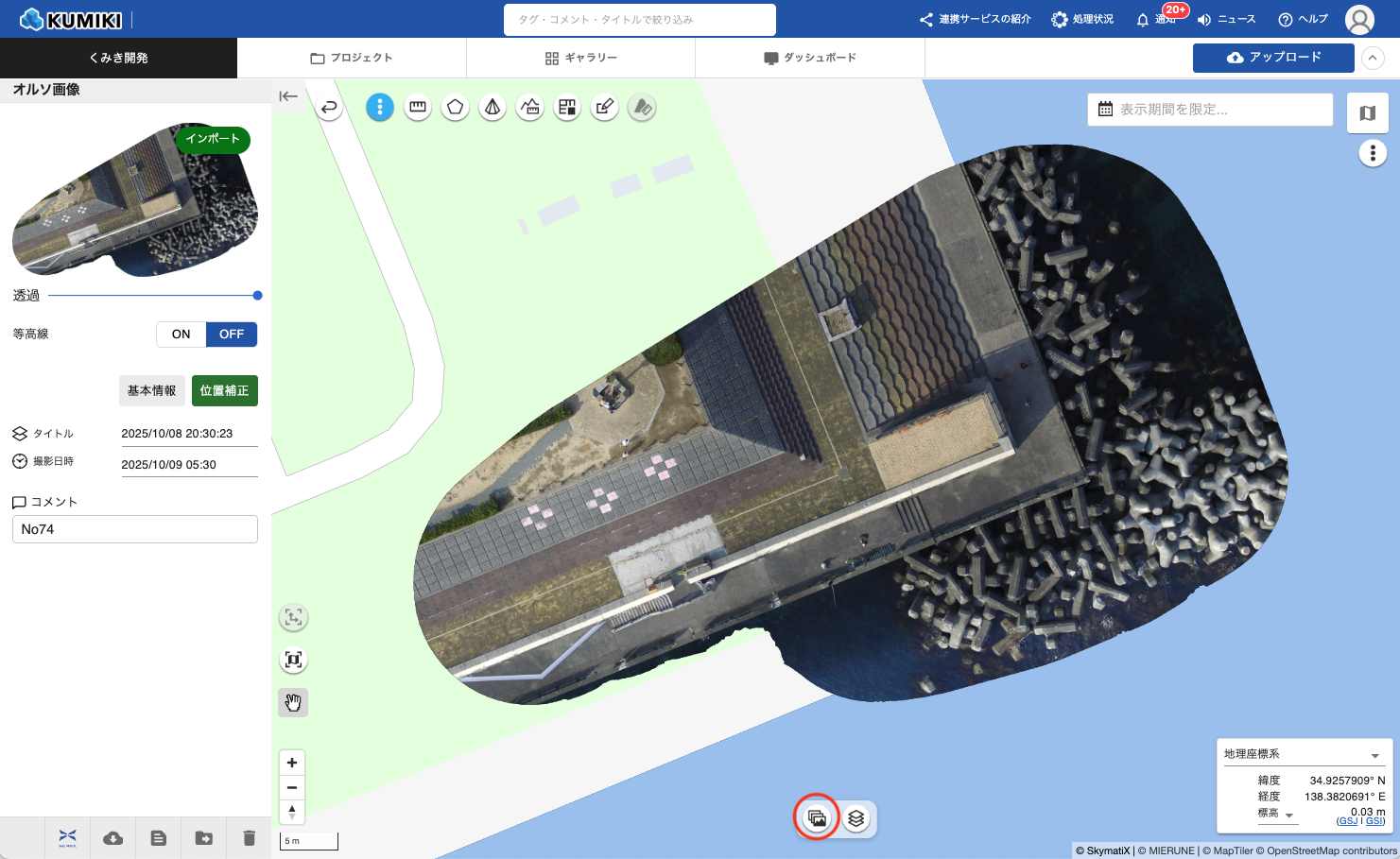Expand the 地理座標系 coordinate system dropdown
Screen dimensions: 1400x859
pos(1374,755)
